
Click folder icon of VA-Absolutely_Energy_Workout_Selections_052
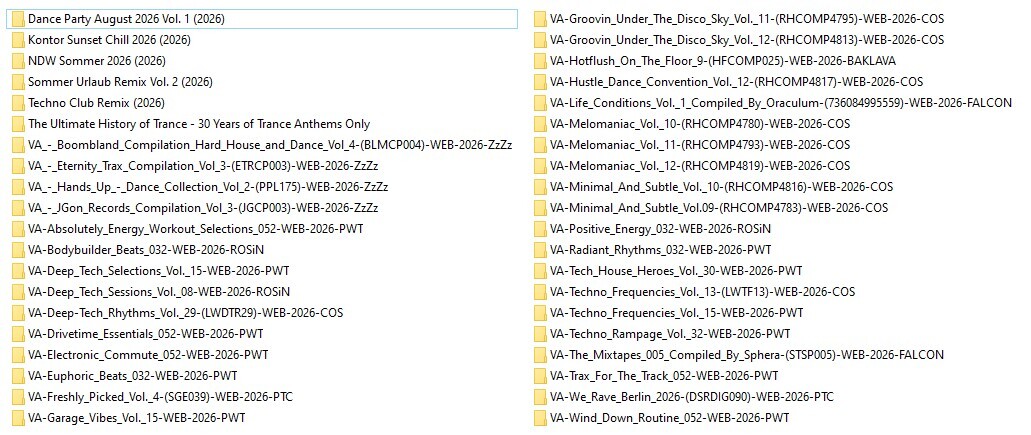coord(18,229)
